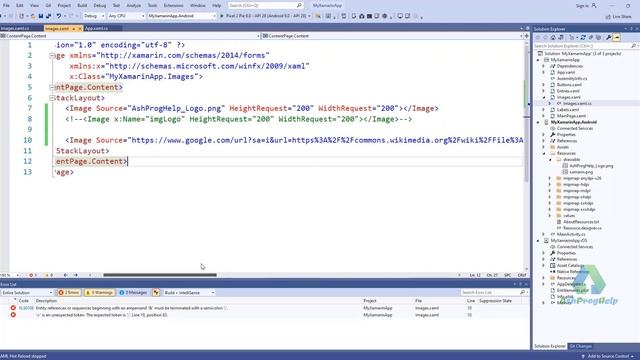This screenshot has height=360, width=640.
Task: Click the Sign in account icon
Action: click(x=594, y=5)
